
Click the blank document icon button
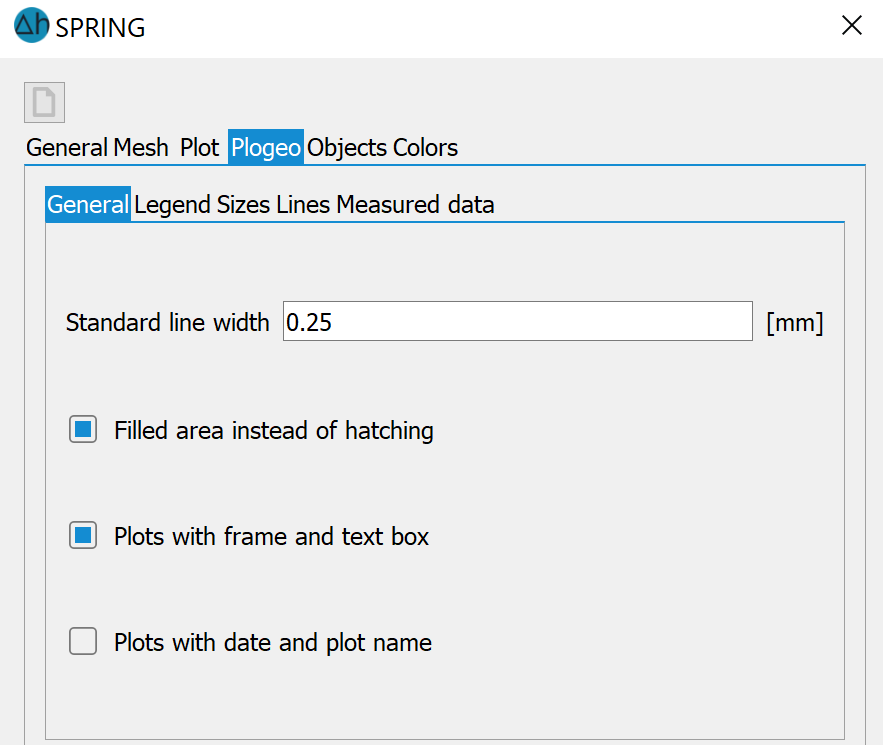coord(44,102)
